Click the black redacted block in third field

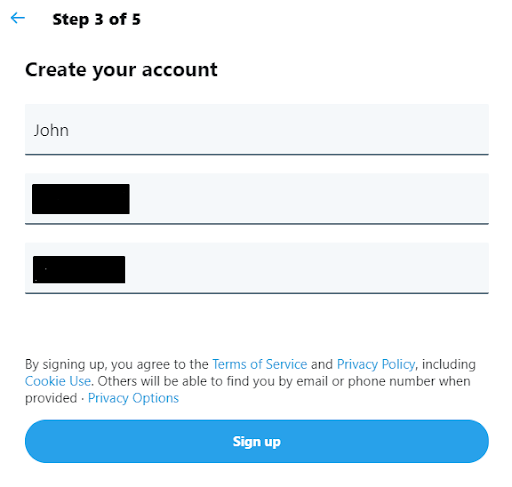click(79, 270)
